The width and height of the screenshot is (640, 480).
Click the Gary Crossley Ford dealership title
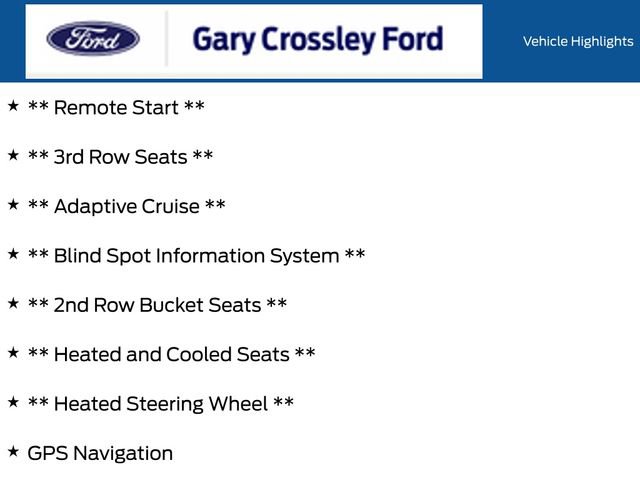pos(318,39)
